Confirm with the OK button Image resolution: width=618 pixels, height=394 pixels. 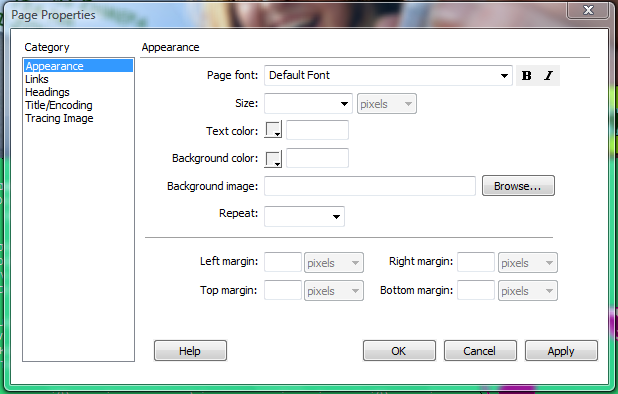pyautogui.click(x=399, y=351)
